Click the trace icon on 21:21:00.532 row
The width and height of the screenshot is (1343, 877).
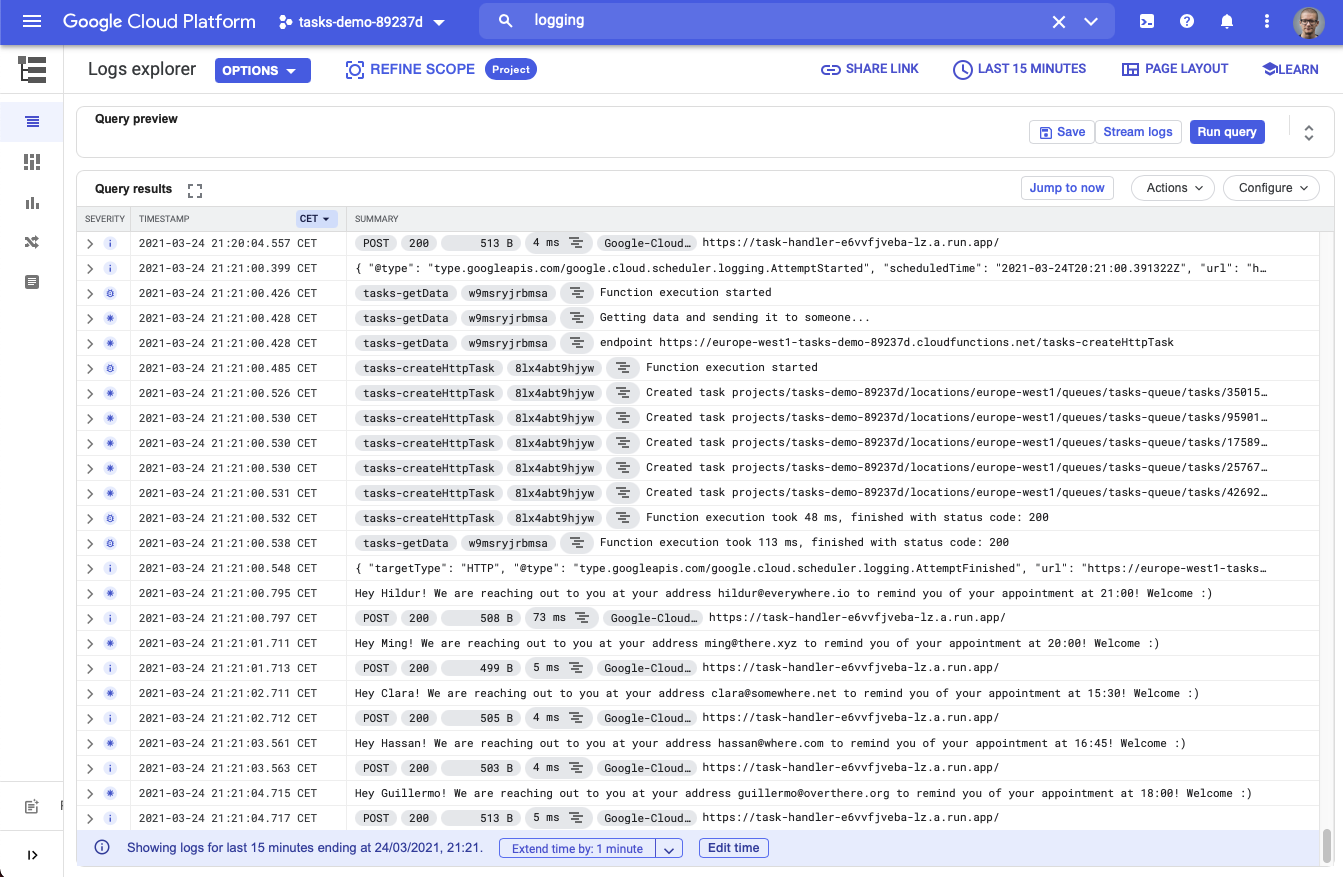click(x=622, y=518)
